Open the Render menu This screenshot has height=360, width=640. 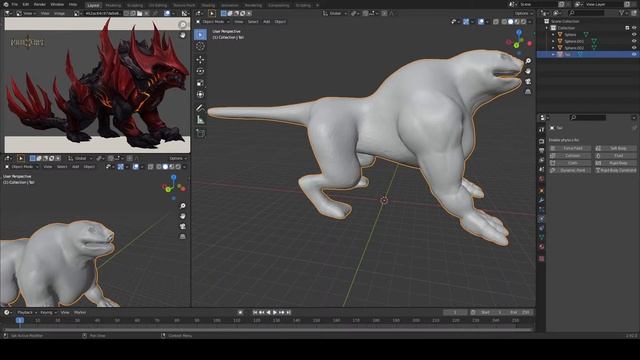tap(40, 4)
